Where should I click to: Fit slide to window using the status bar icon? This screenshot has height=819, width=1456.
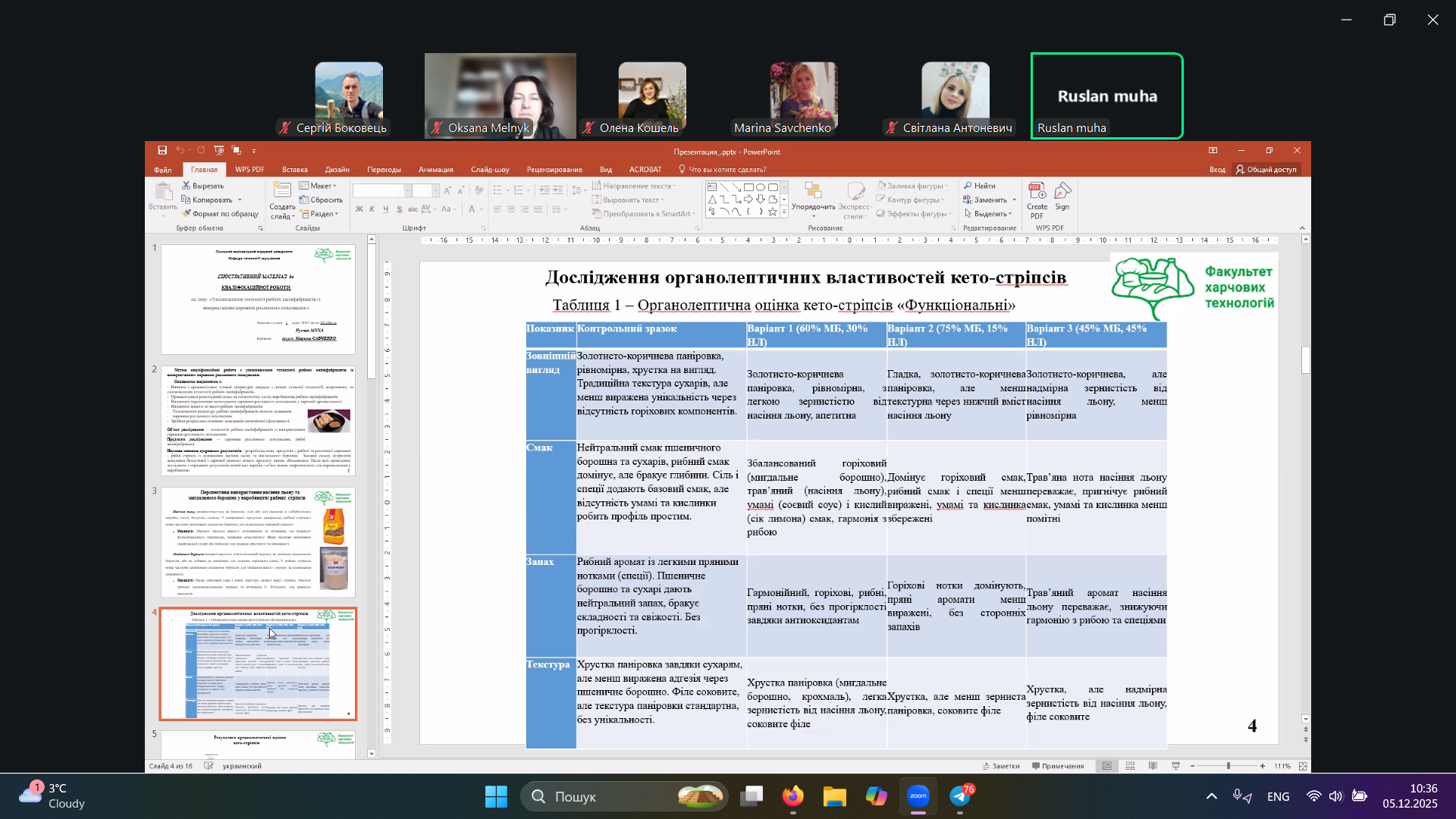[x=1303, y=767]
